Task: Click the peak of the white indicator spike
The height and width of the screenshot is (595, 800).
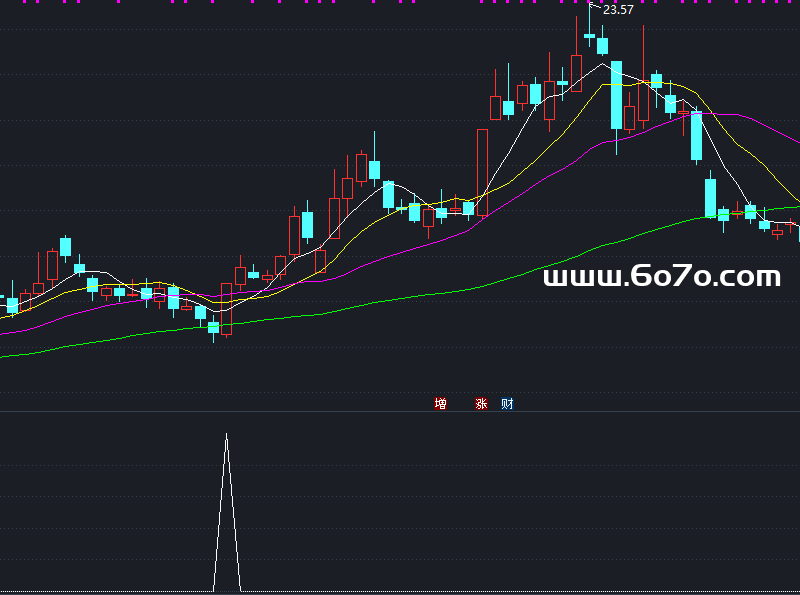Action: (x=226, y=435)
